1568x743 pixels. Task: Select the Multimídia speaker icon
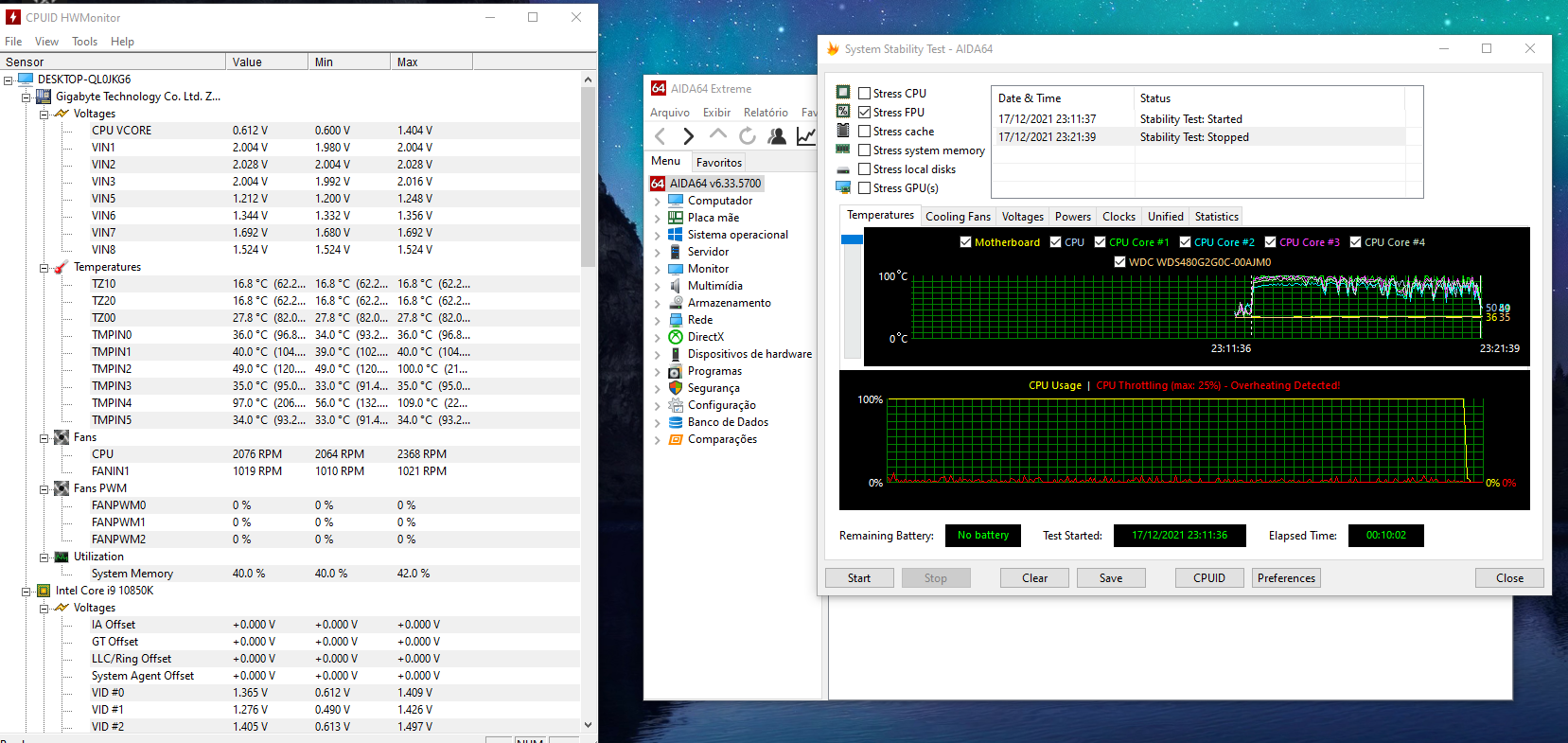tap(676, 286)
